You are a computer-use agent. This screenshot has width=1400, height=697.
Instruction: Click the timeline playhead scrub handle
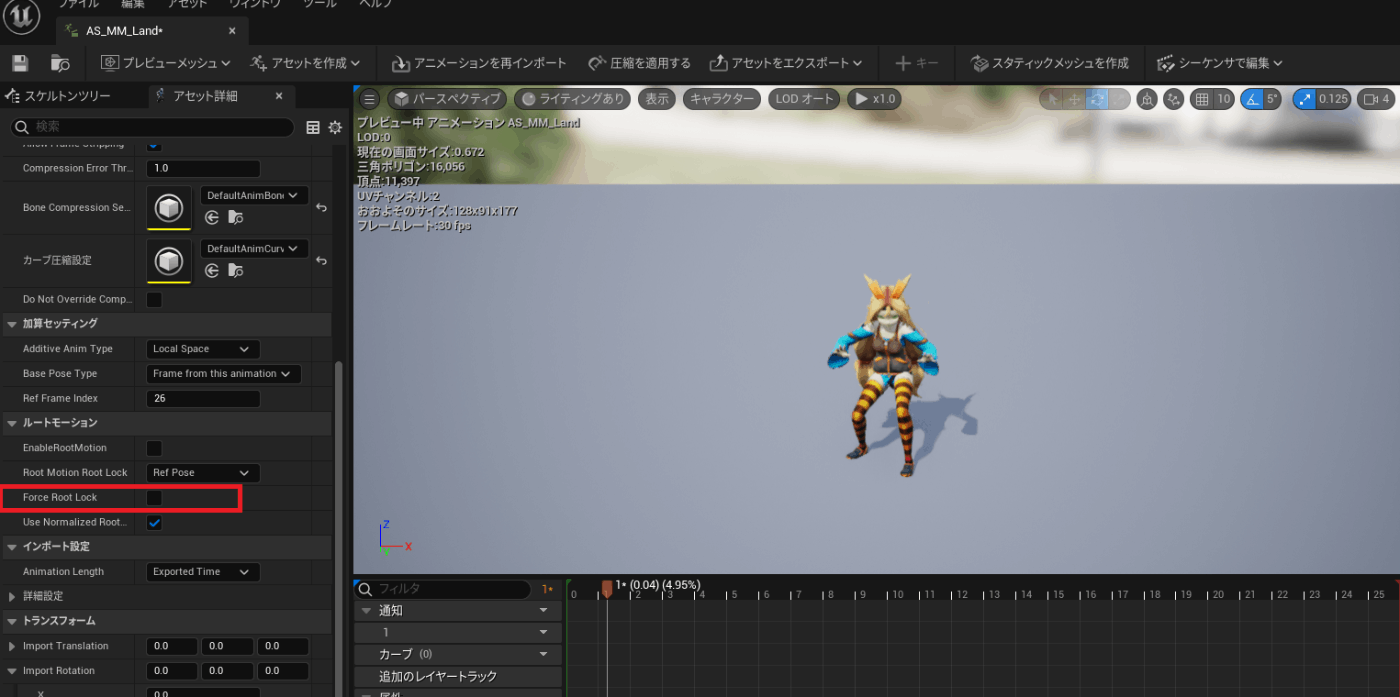click(606, 591)
